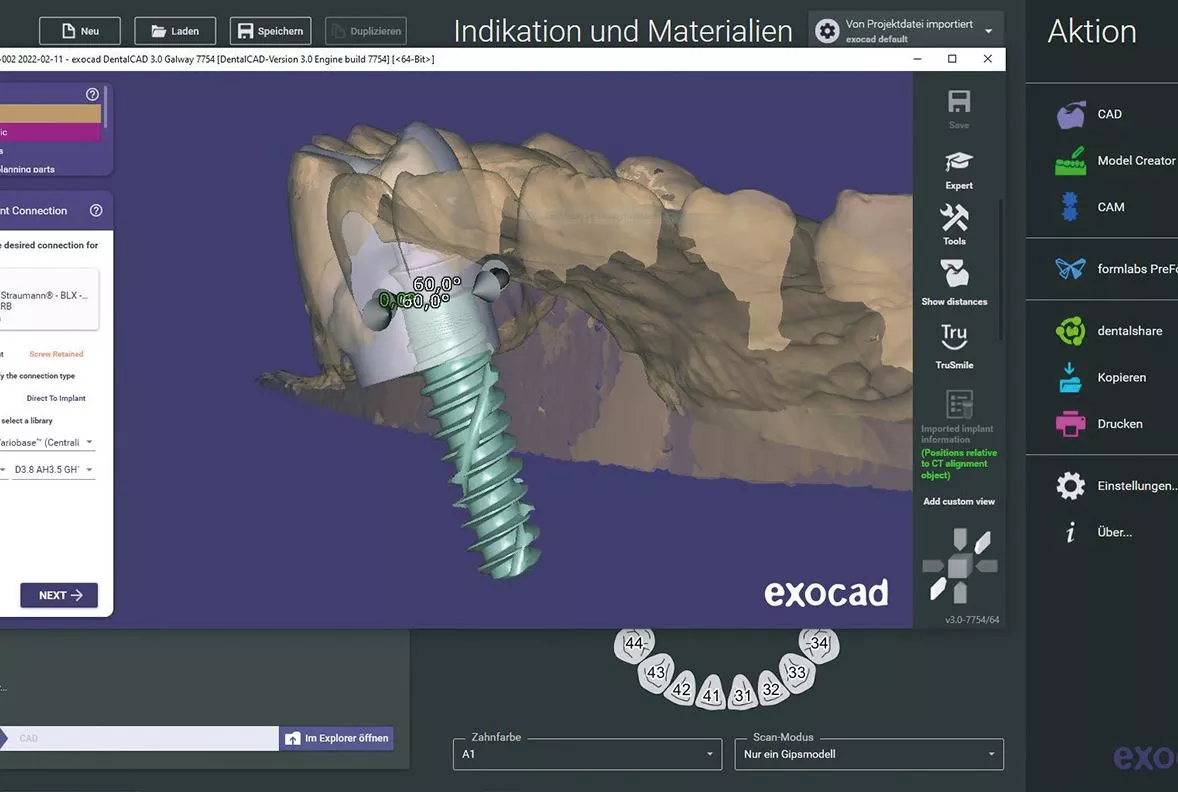This screenshot has height=792, width=1178.
Task: Open Scan-Modus Nur ein Gipsmodell dropdown
Action: tap(869, 754)
